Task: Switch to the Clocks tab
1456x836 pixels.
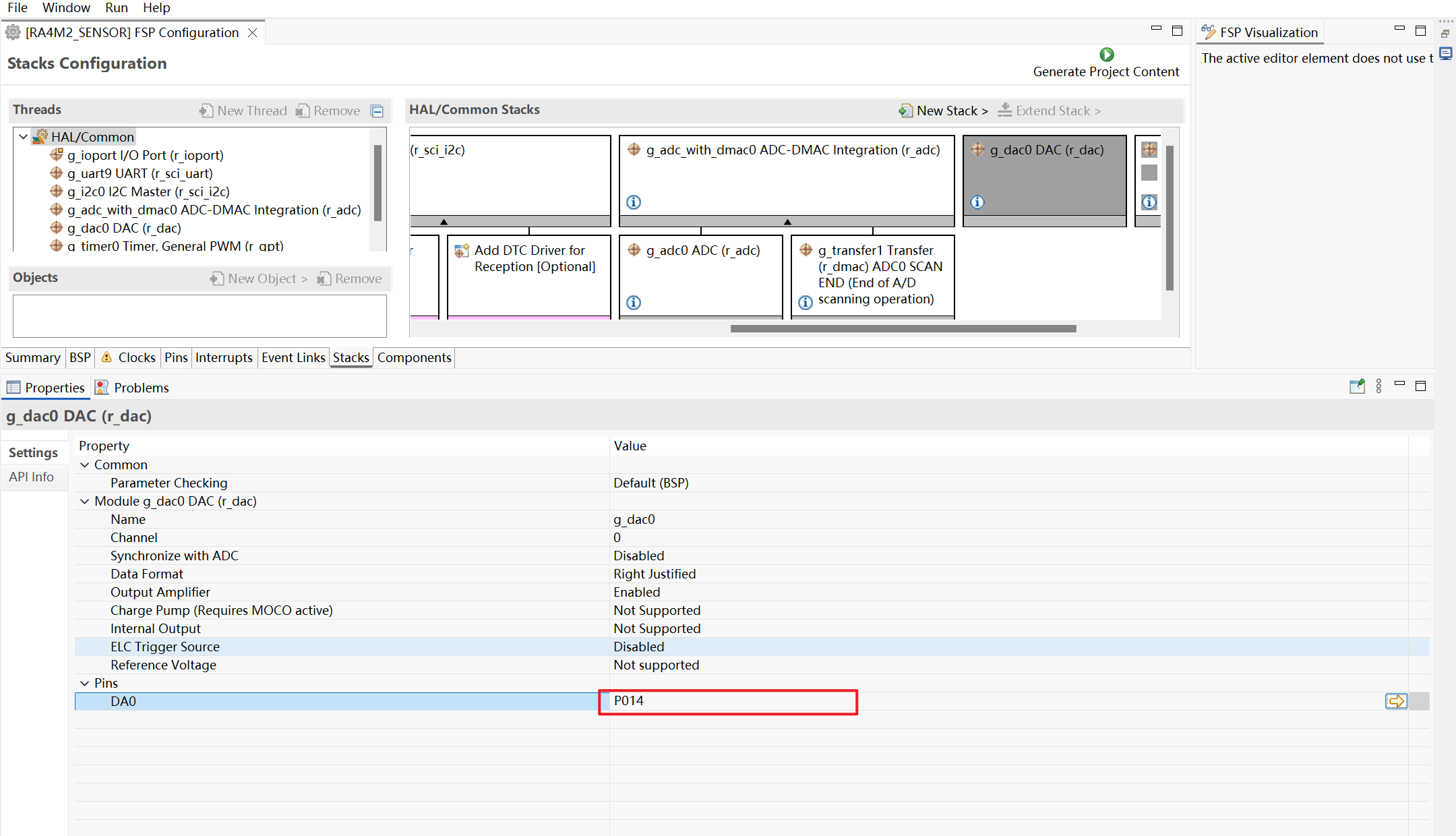Action: (128, 357)
